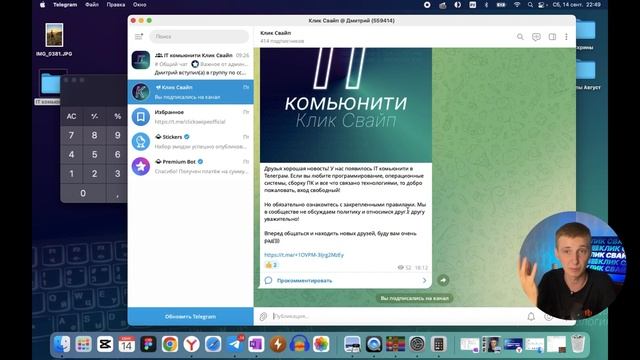Open the Apple menu
This screenshot has height=360, width=640.
click(42, 5)
